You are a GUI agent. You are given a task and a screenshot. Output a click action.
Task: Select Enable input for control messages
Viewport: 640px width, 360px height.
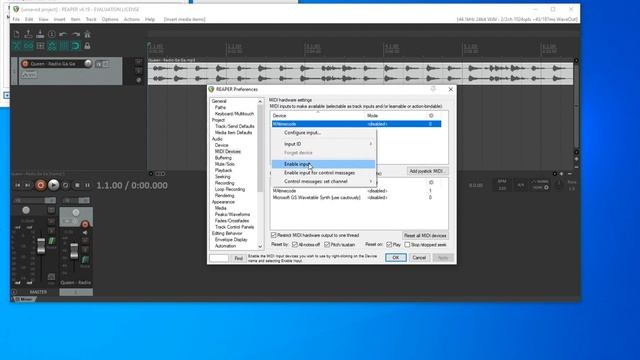pos(324,173)
